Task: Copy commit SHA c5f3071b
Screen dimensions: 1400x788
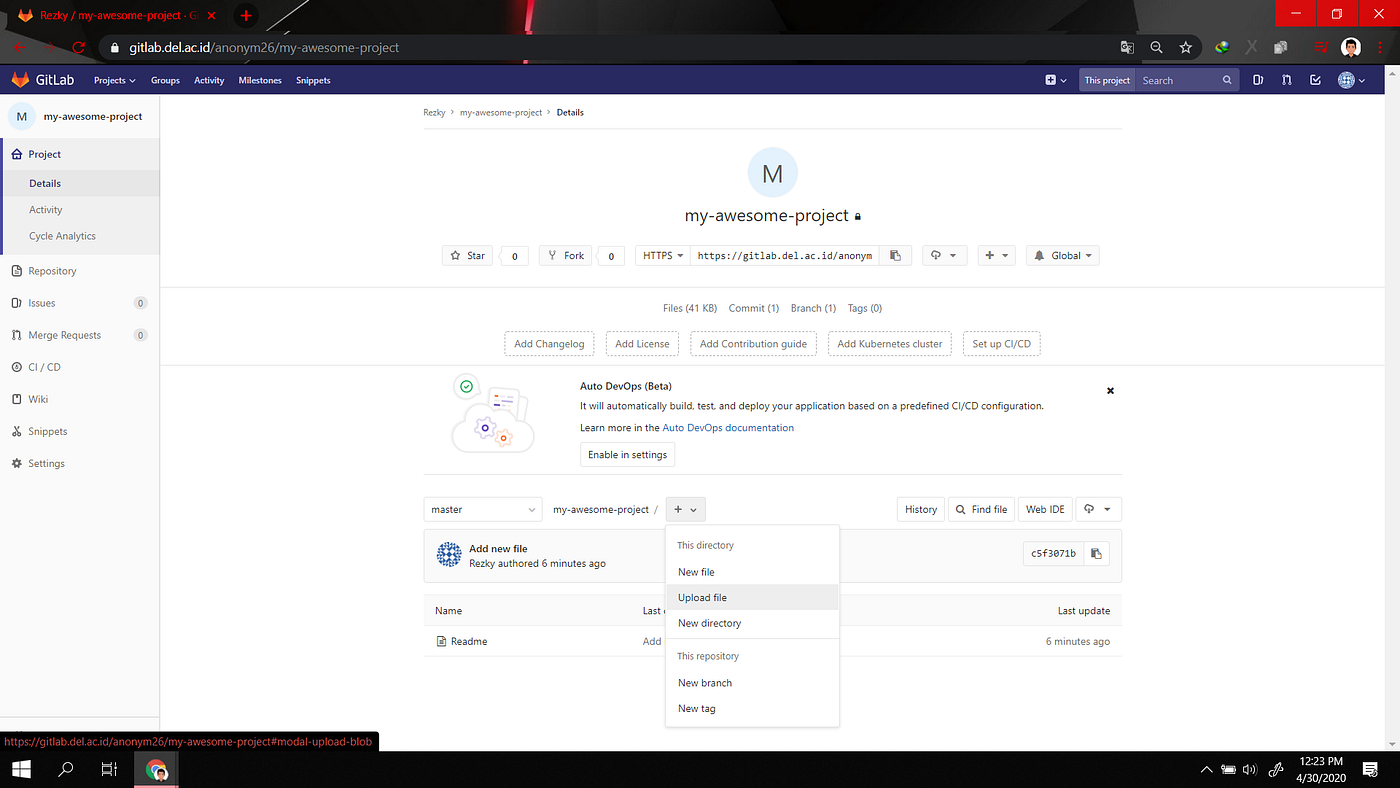Action: click(x=1096, y=553)
